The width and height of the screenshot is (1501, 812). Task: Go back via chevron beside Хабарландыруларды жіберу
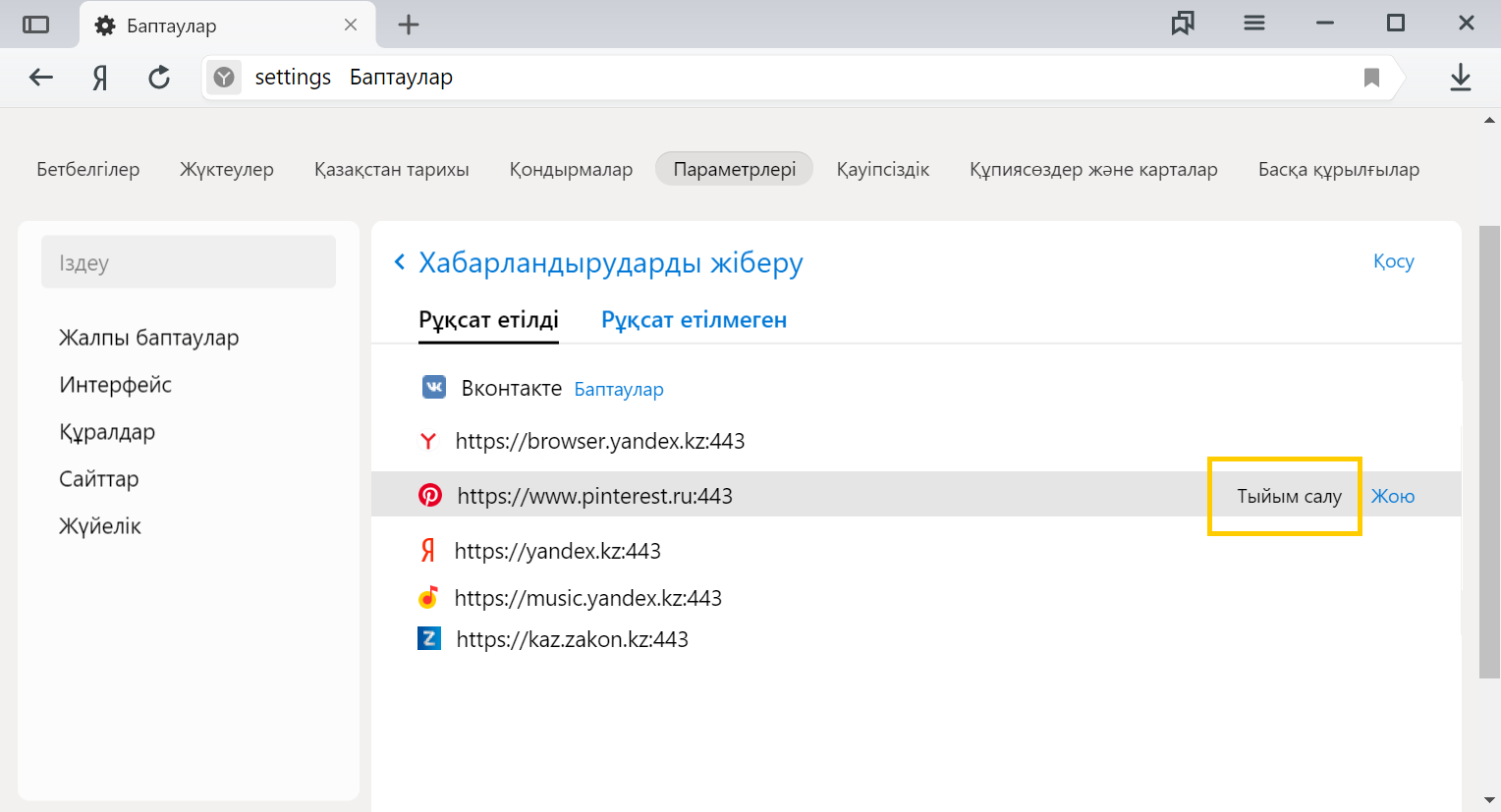399,261
